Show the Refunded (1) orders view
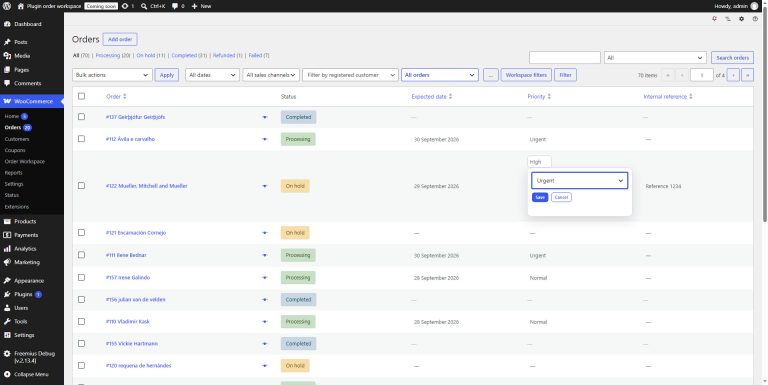The height and width of the screenshot is (385, 768). tap(228, 55)
